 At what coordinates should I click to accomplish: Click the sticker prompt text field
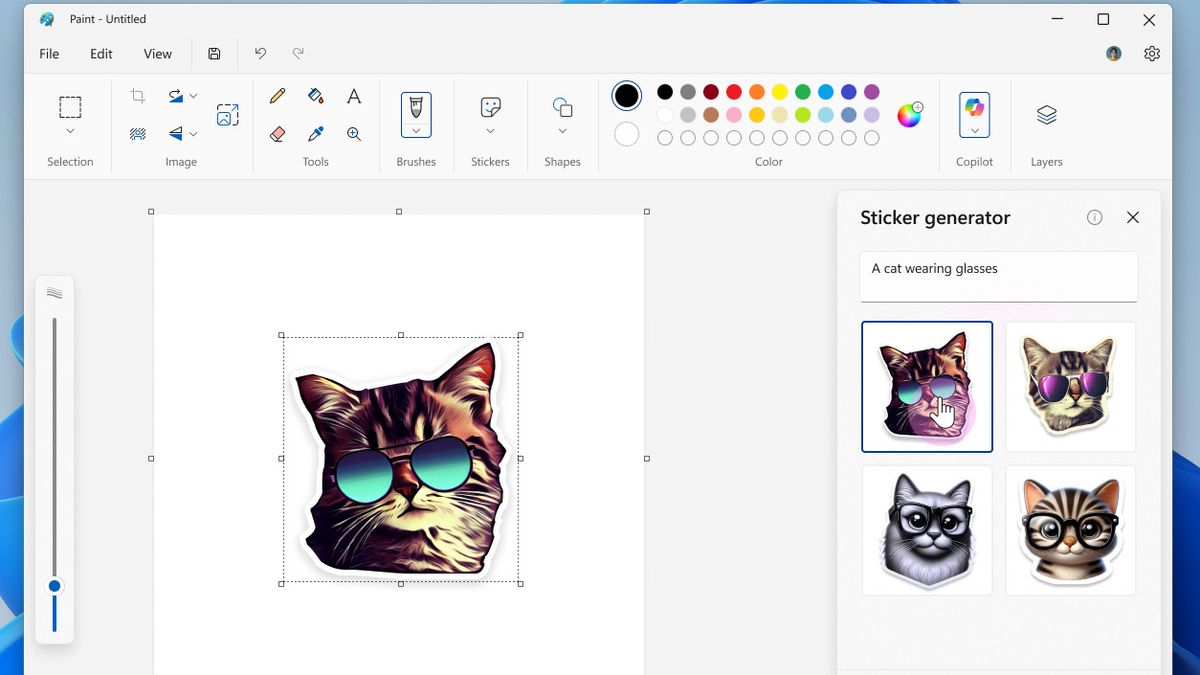(x=998, y=276)
